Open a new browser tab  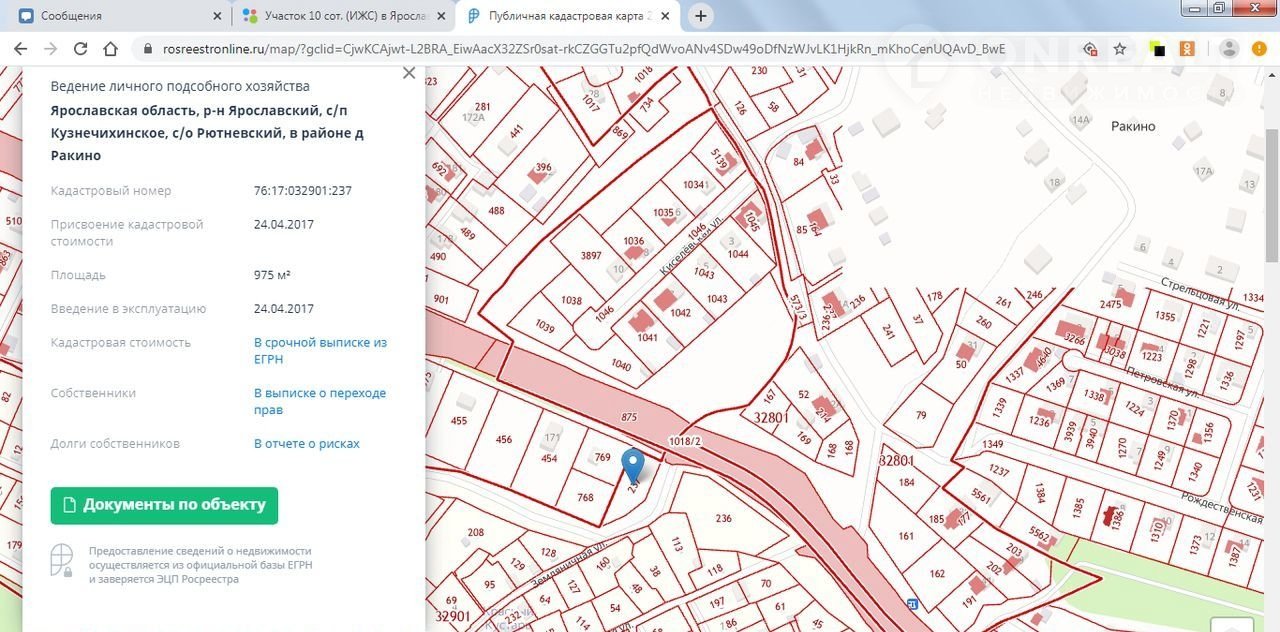pyautogui.click(x=701, y=16)
